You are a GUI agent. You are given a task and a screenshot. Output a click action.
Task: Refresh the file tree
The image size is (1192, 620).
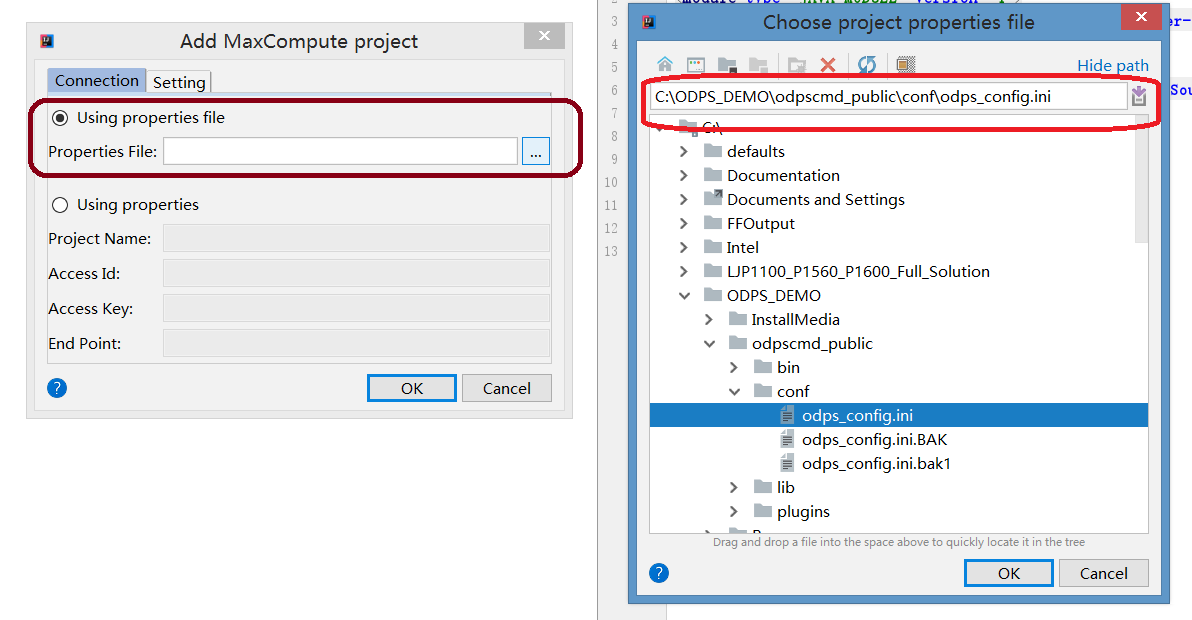[x=867, y=65]
